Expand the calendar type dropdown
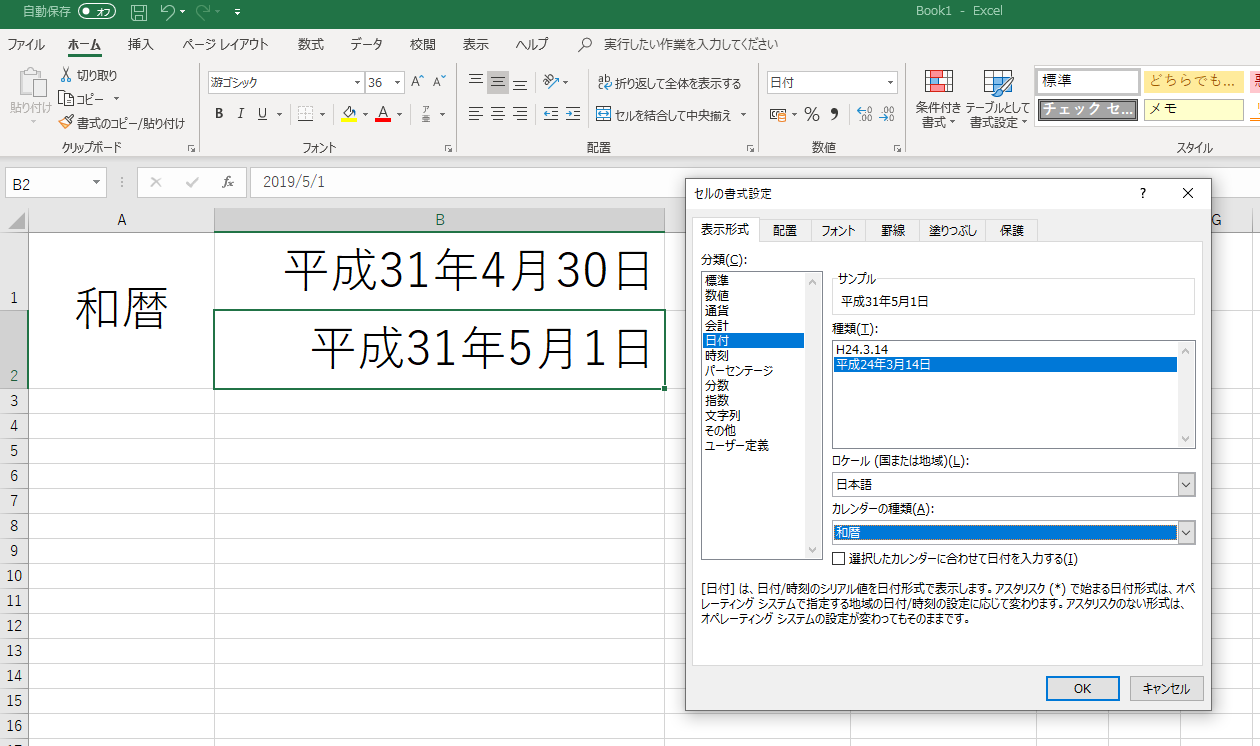The height and width of the screenshot is (746, 1260). tap(1186, 533)
